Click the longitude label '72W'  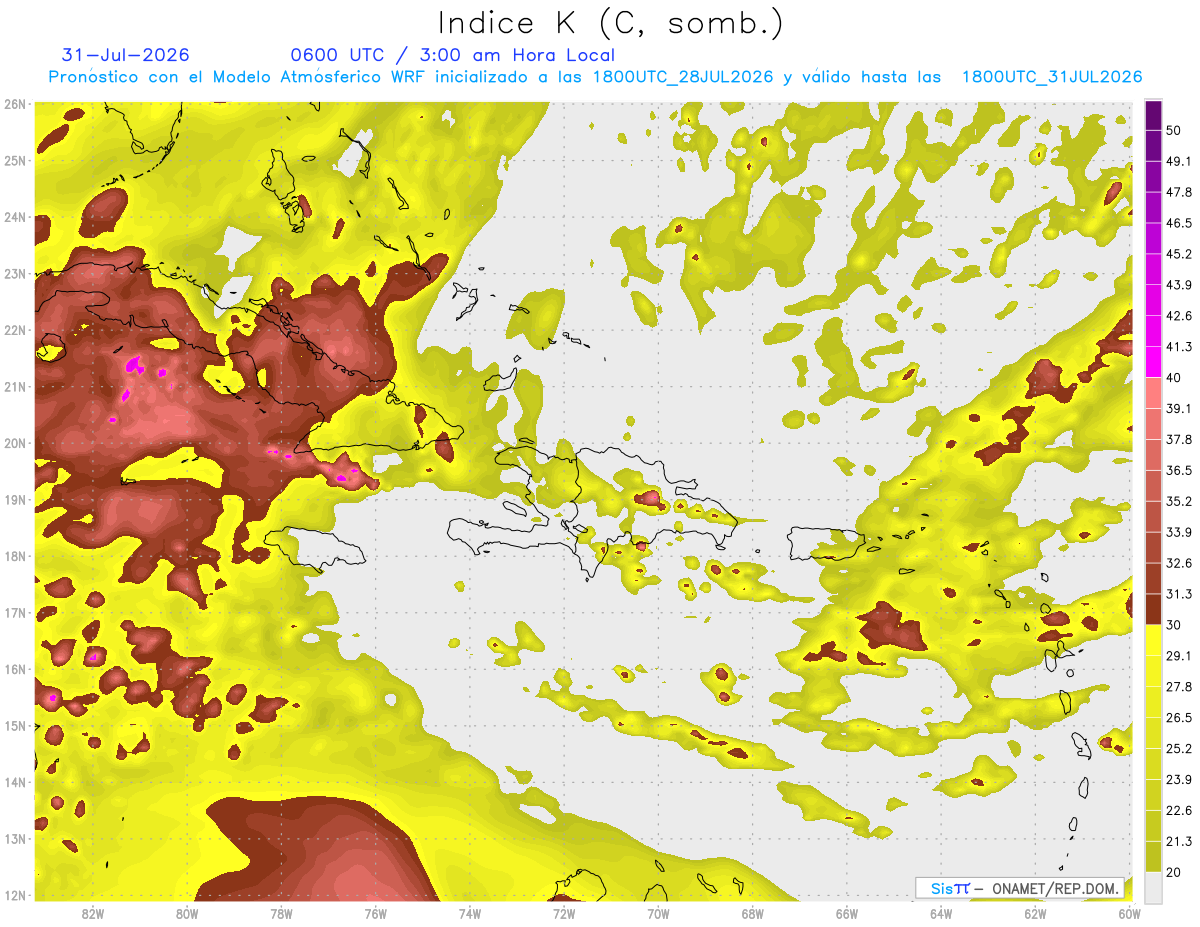point(564,914)
